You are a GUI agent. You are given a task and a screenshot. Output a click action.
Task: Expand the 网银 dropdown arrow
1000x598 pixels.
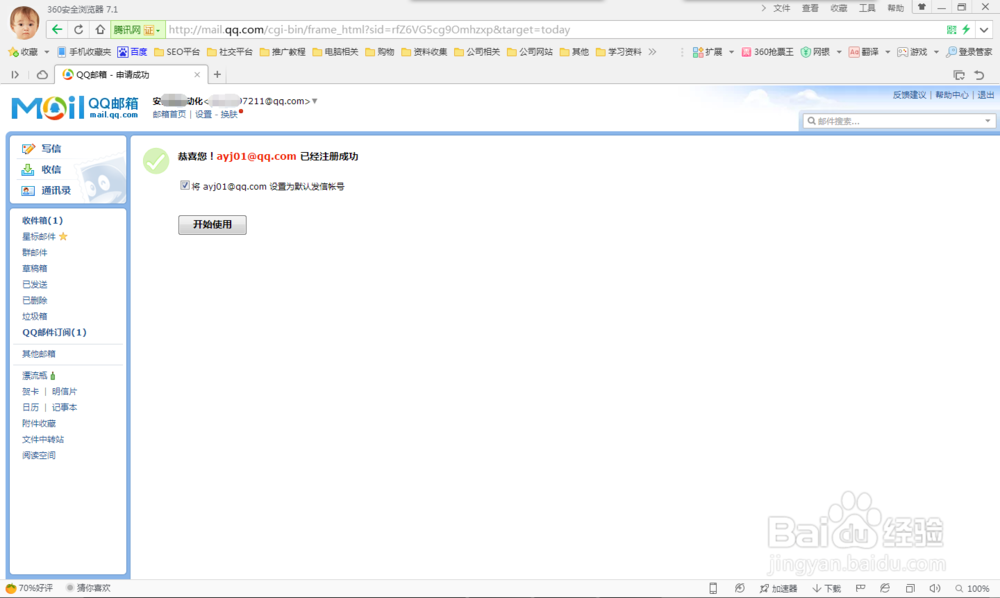839,52
